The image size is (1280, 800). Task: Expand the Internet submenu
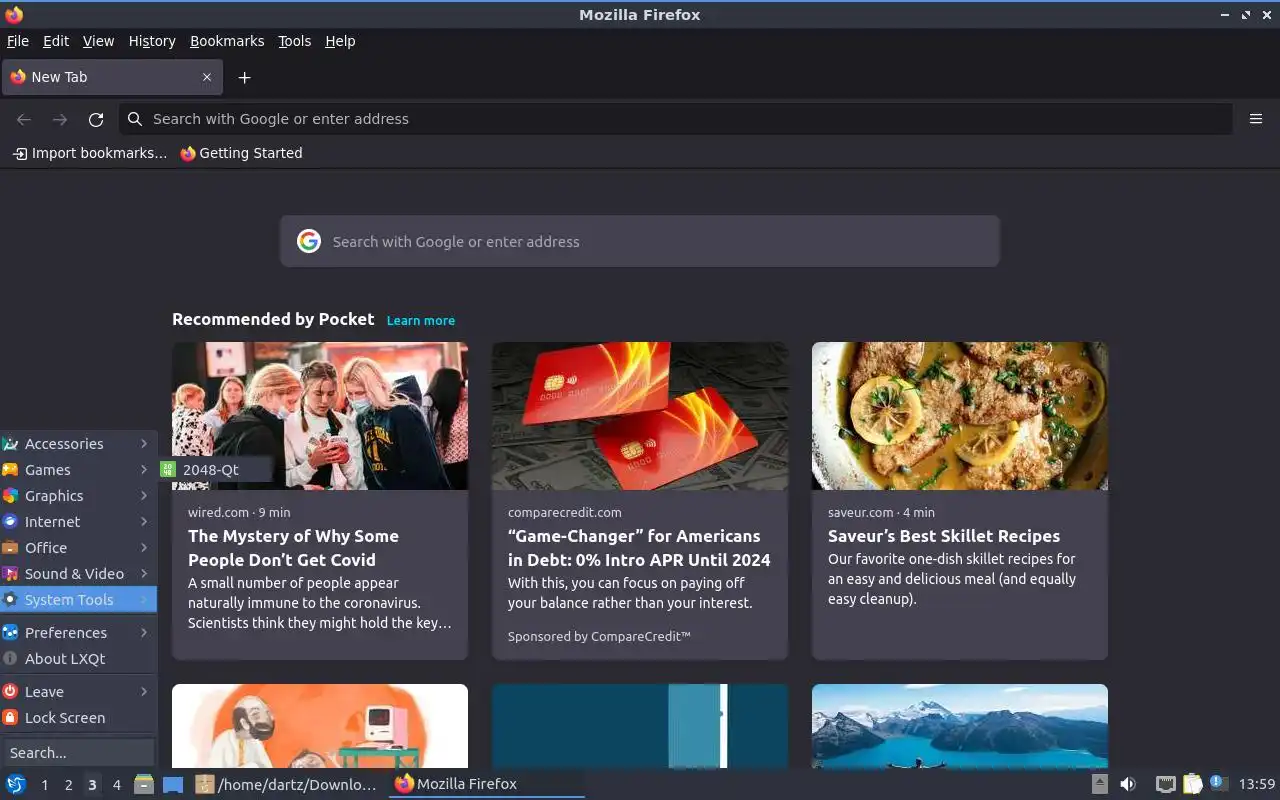[x=78, y=522]
